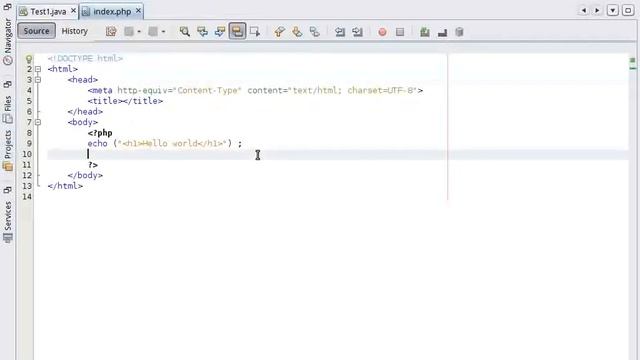Toggle rectangular selection mode
Image resolution: width=640 pixels, height=360 pixels.
tap(255, 31)
